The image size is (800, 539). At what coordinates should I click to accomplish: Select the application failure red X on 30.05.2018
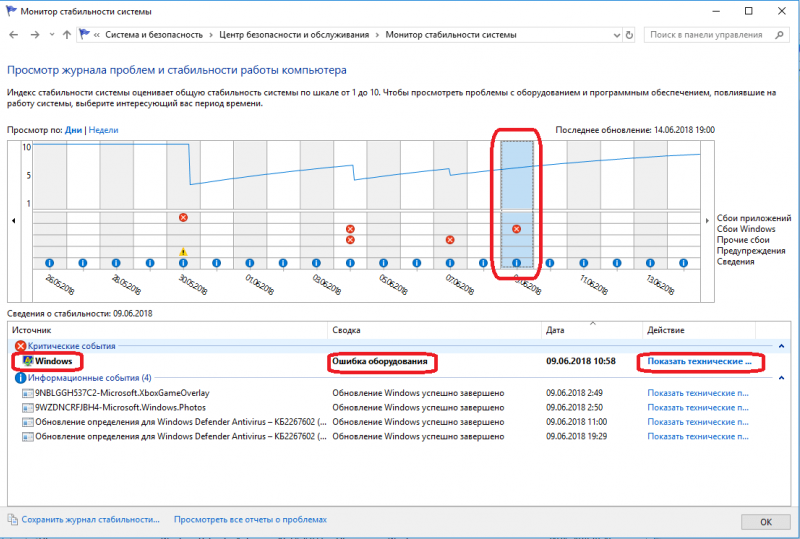click(183, 217)
